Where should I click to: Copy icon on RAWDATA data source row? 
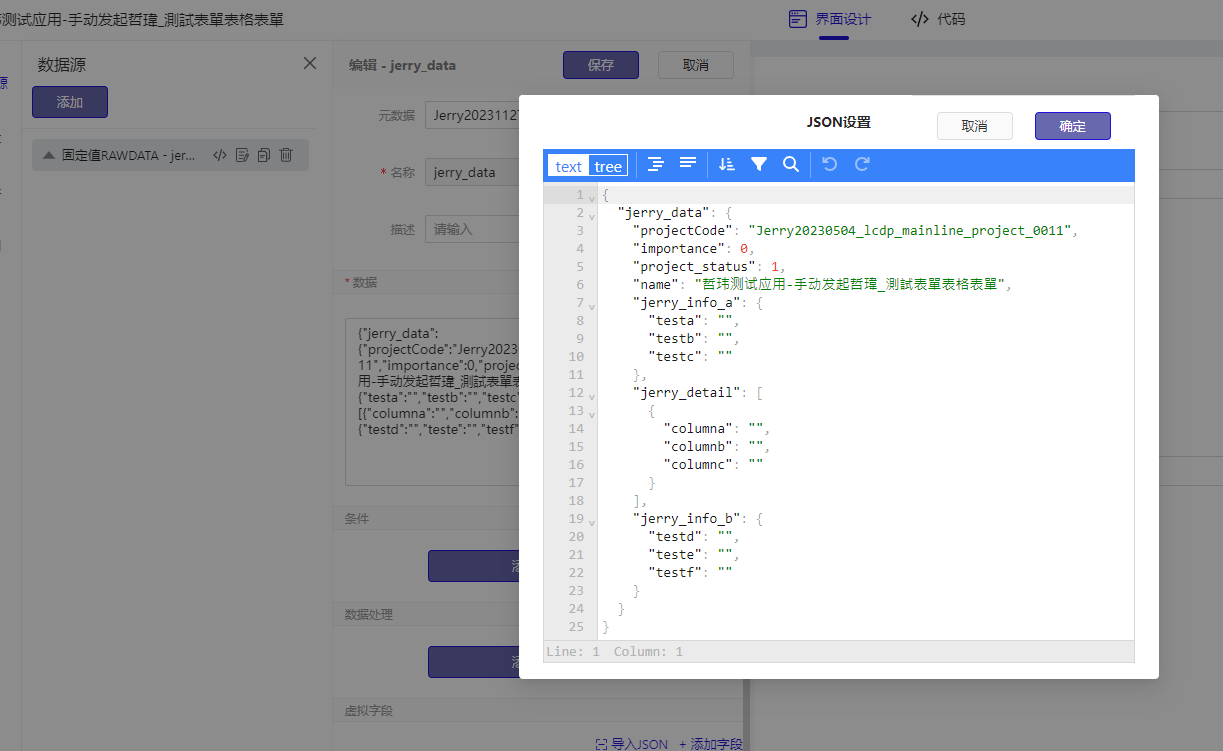click(264, 155)
